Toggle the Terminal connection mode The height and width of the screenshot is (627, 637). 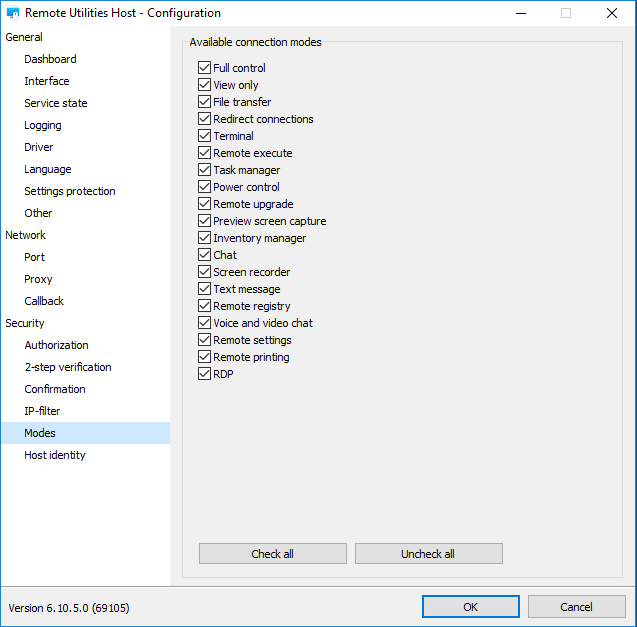205,136
